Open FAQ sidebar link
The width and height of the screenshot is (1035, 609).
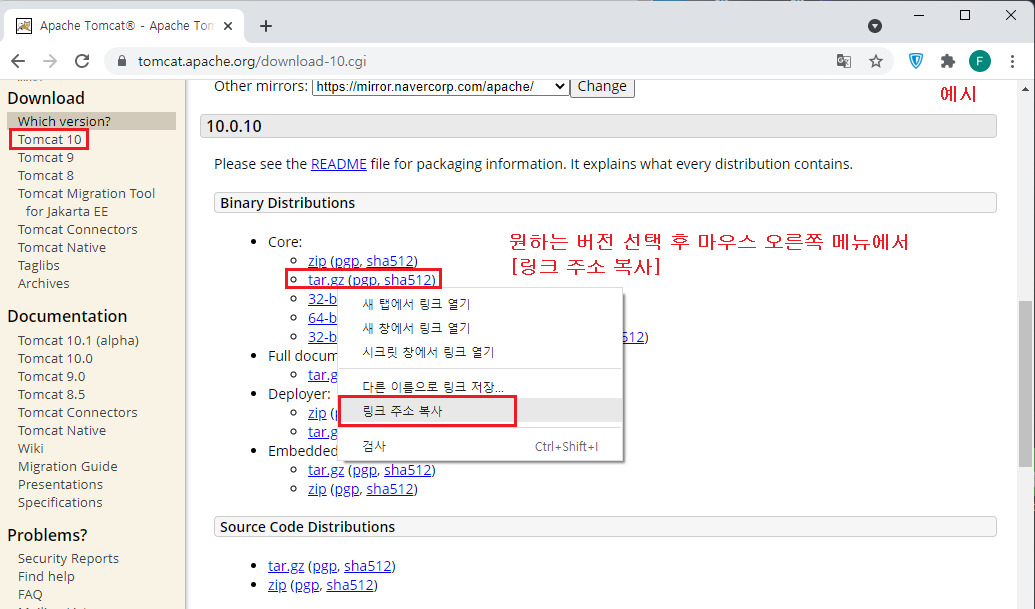[30, 594]
